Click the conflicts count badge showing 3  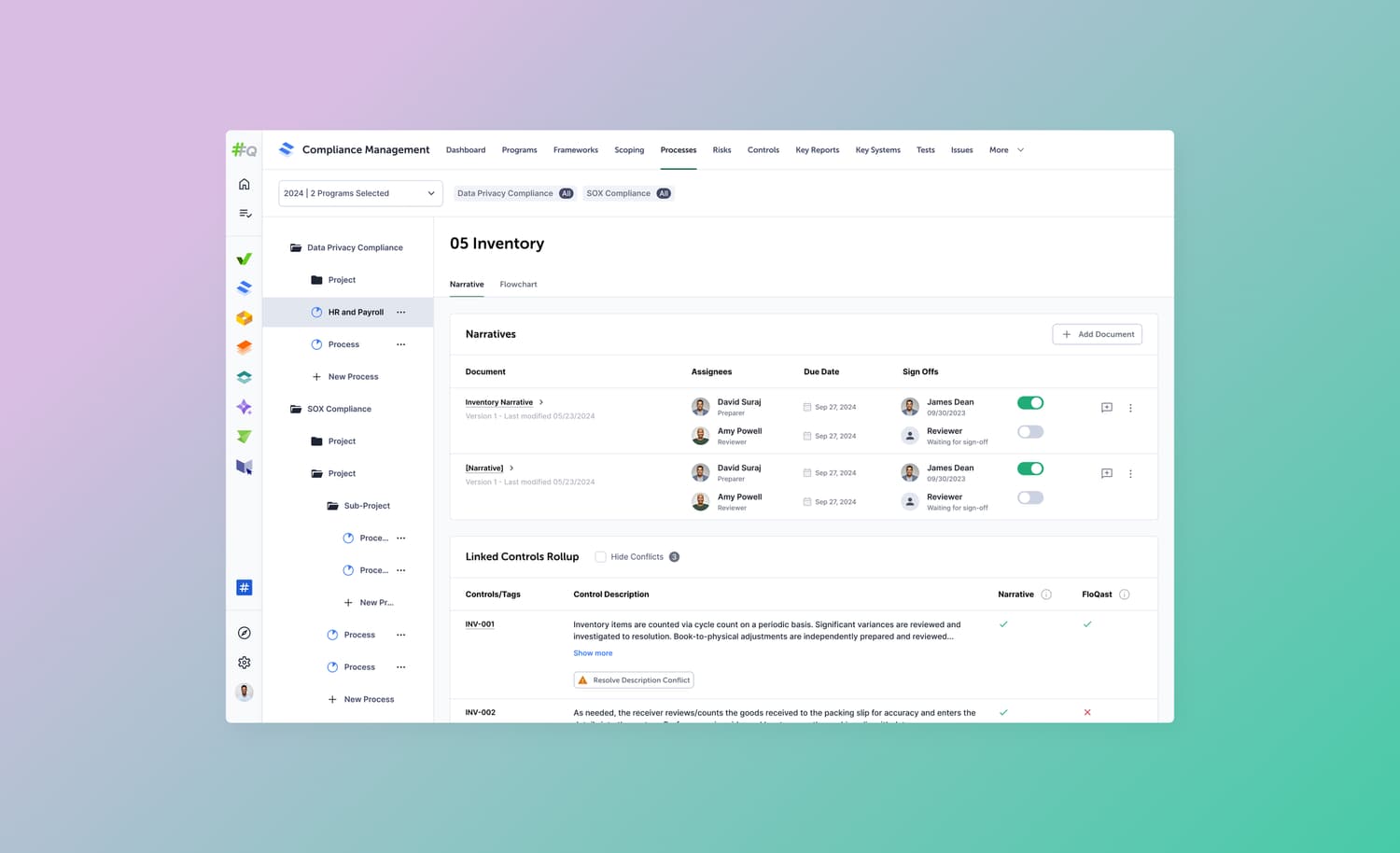pos(674,557)
